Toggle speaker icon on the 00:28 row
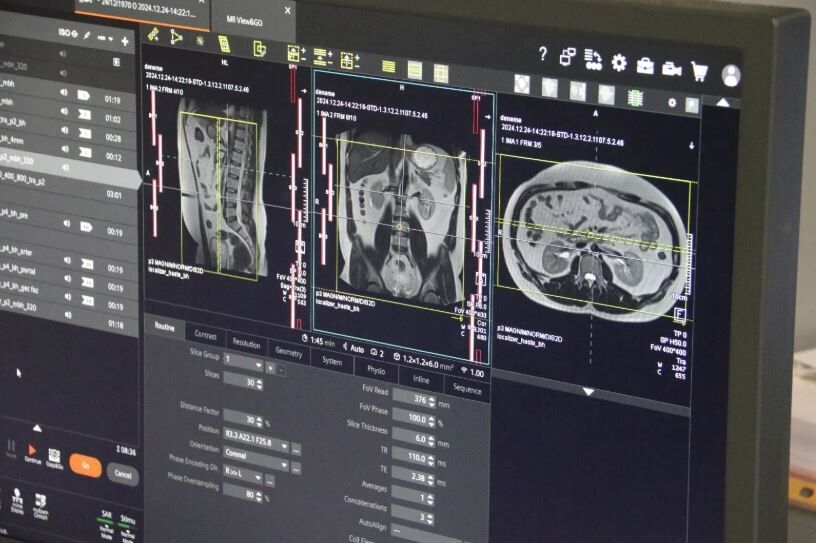 coord(65,130)
